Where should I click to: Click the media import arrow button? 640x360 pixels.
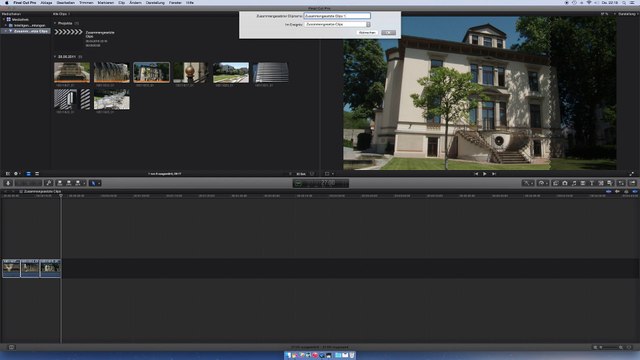(8, 183)
